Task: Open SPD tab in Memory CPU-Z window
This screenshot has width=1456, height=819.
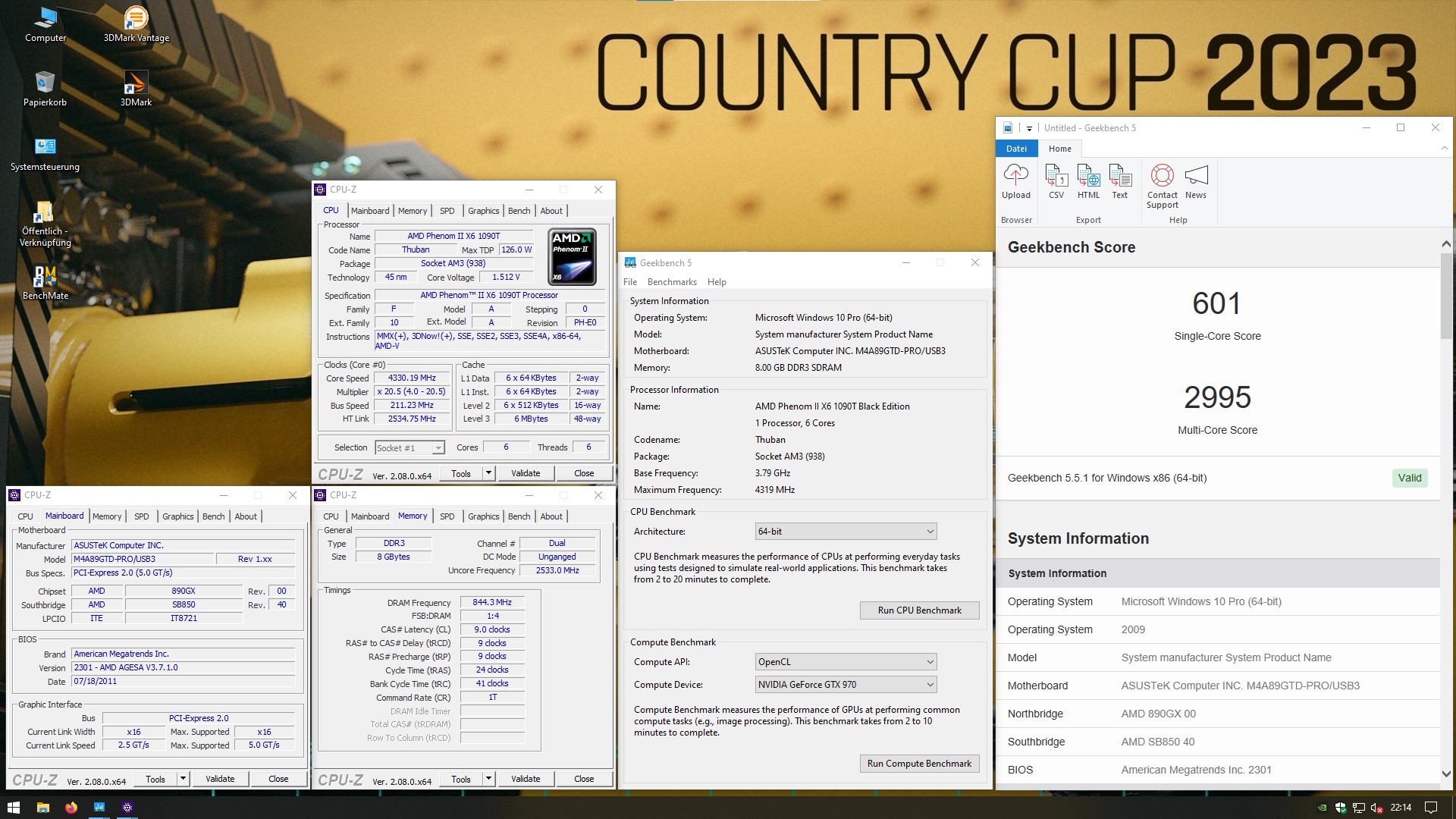Action: tap(447, 516)
